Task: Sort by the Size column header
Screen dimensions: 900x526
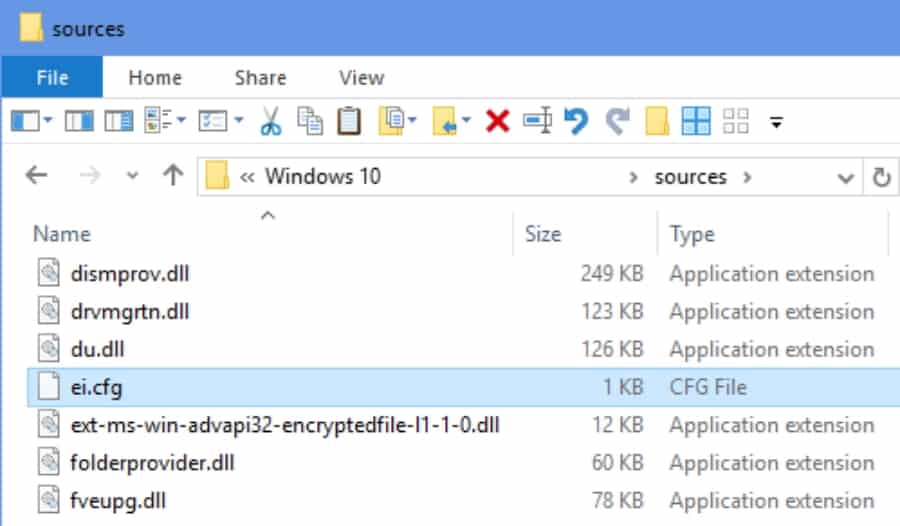Action: [x=543, y=234]
